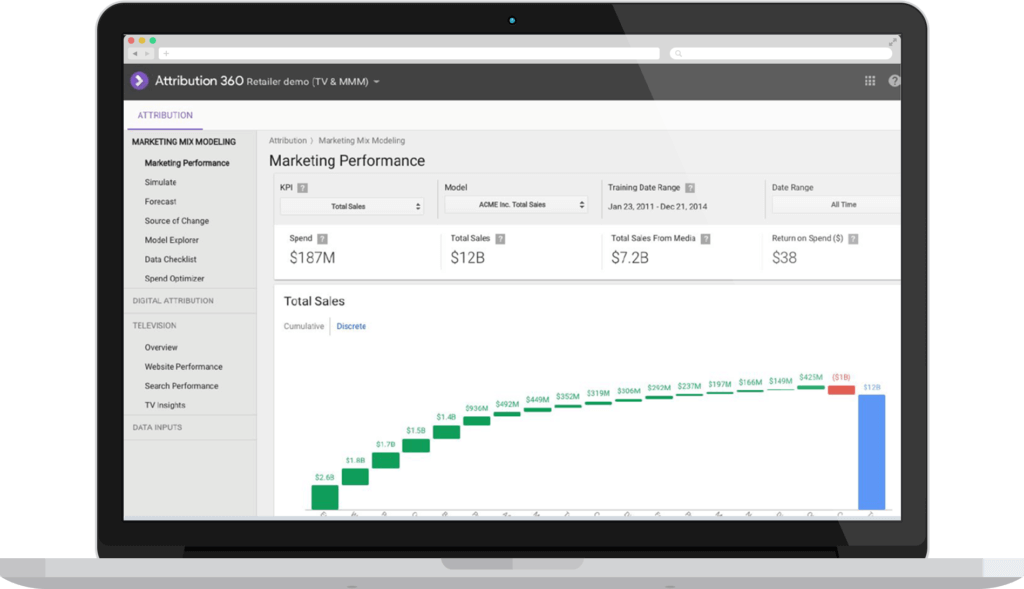Click the Attribution breadcrumb link
Screen dimensions: 1024x589
pos(287,141)
